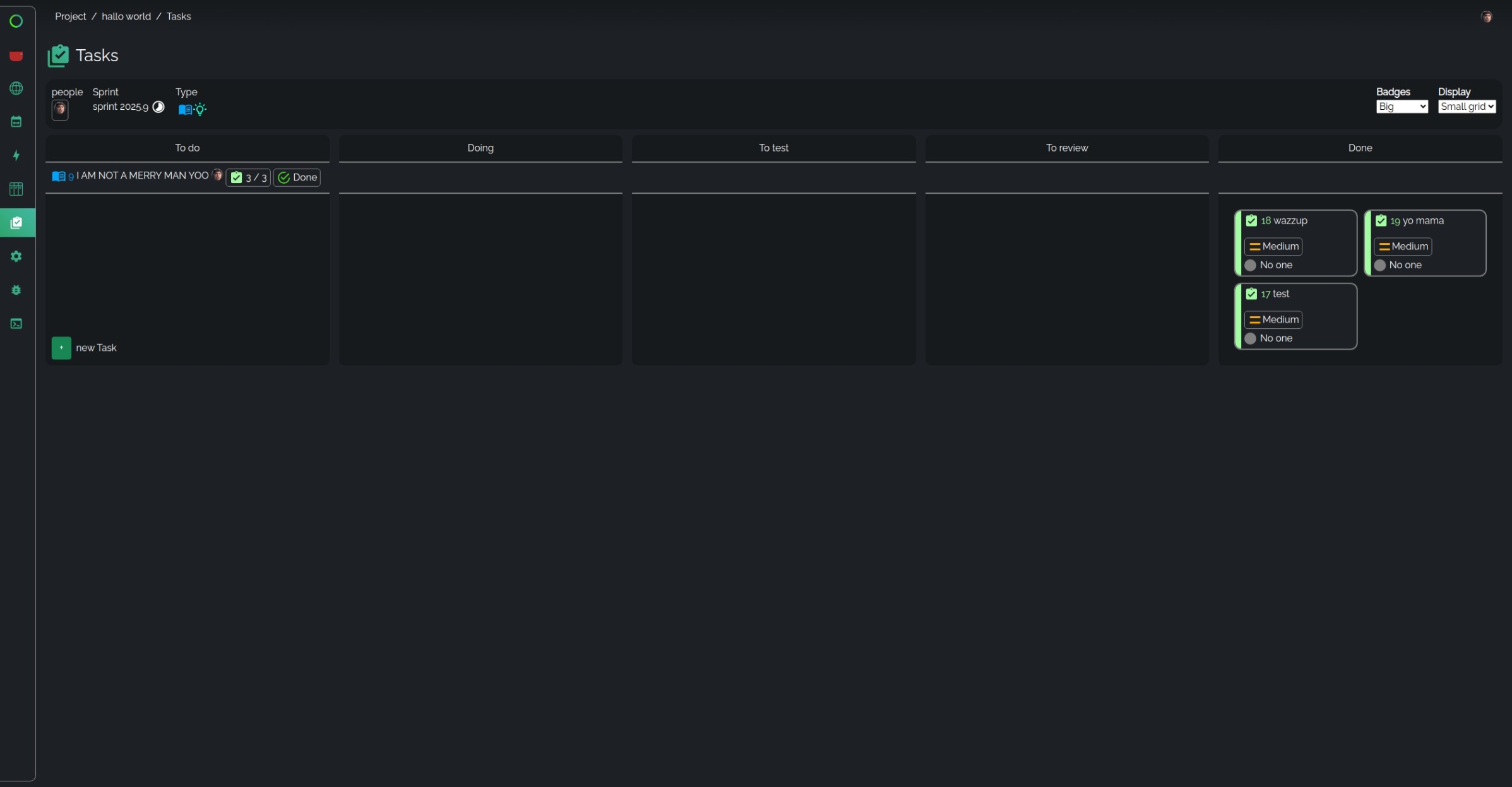
Task: Click the Done status button on story
Action: (x=297, y=177)
